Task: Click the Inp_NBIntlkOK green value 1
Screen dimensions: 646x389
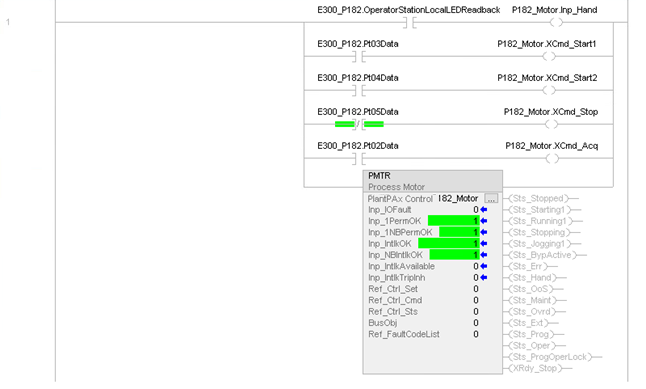Action: [x=454, y=255]
